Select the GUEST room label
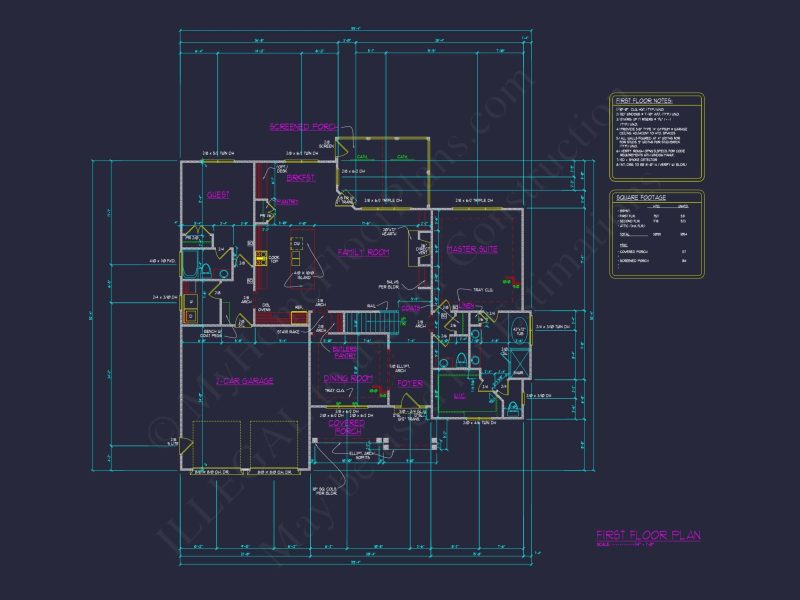Image resolution: width=800 pixels, height=600 pixels. (218, 195)
